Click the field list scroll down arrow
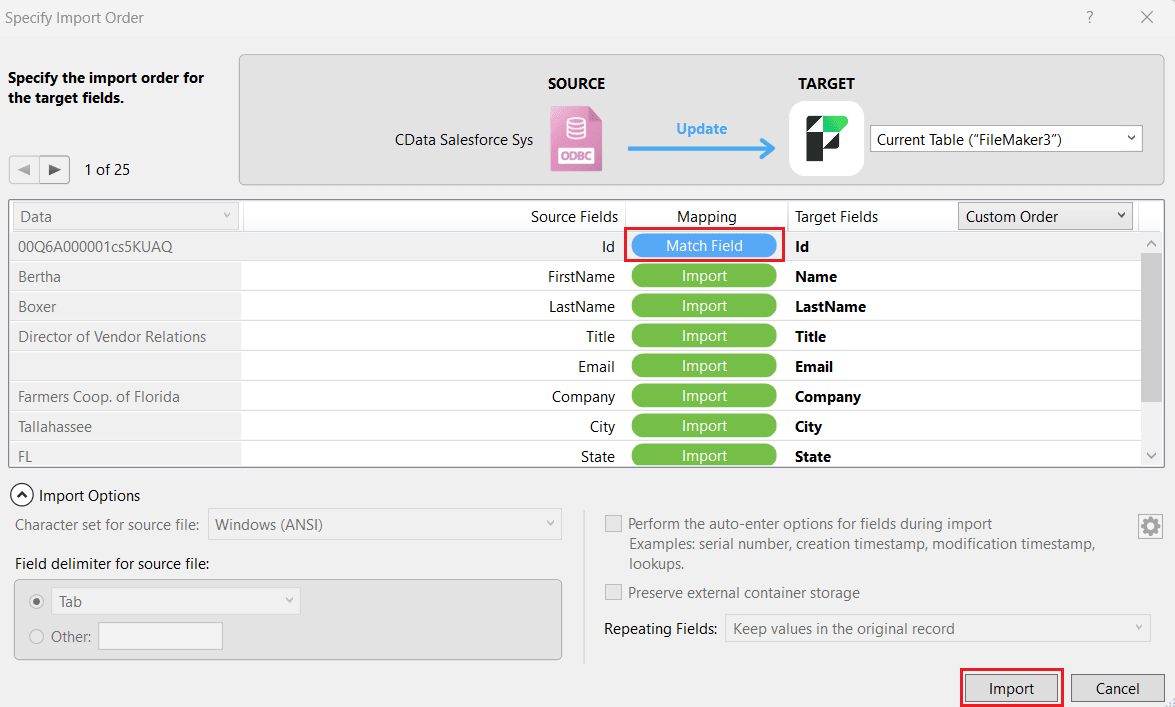Viewport: 1175px width, 707px height. (1151, 456)
